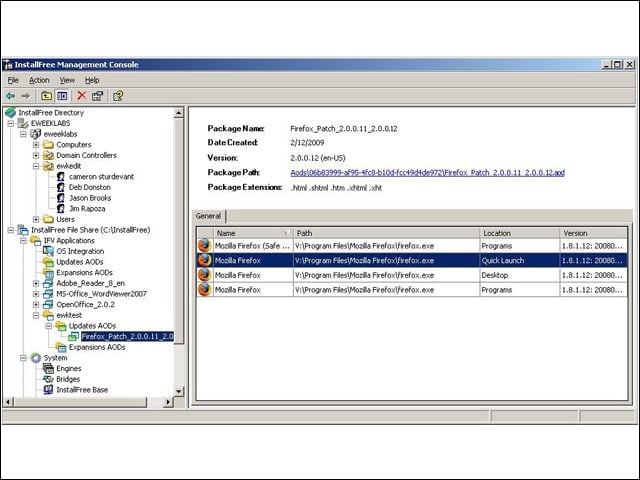Click the cameron sturdevant user icon
The width and height of the screenshot is (640, 480).
point(61,176)
